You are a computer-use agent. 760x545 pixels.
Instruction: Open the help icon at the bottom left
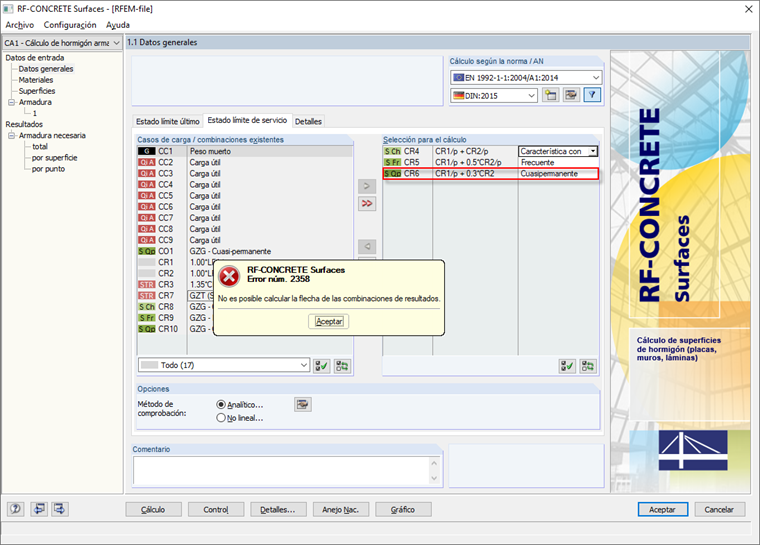(x=16, y=509)
